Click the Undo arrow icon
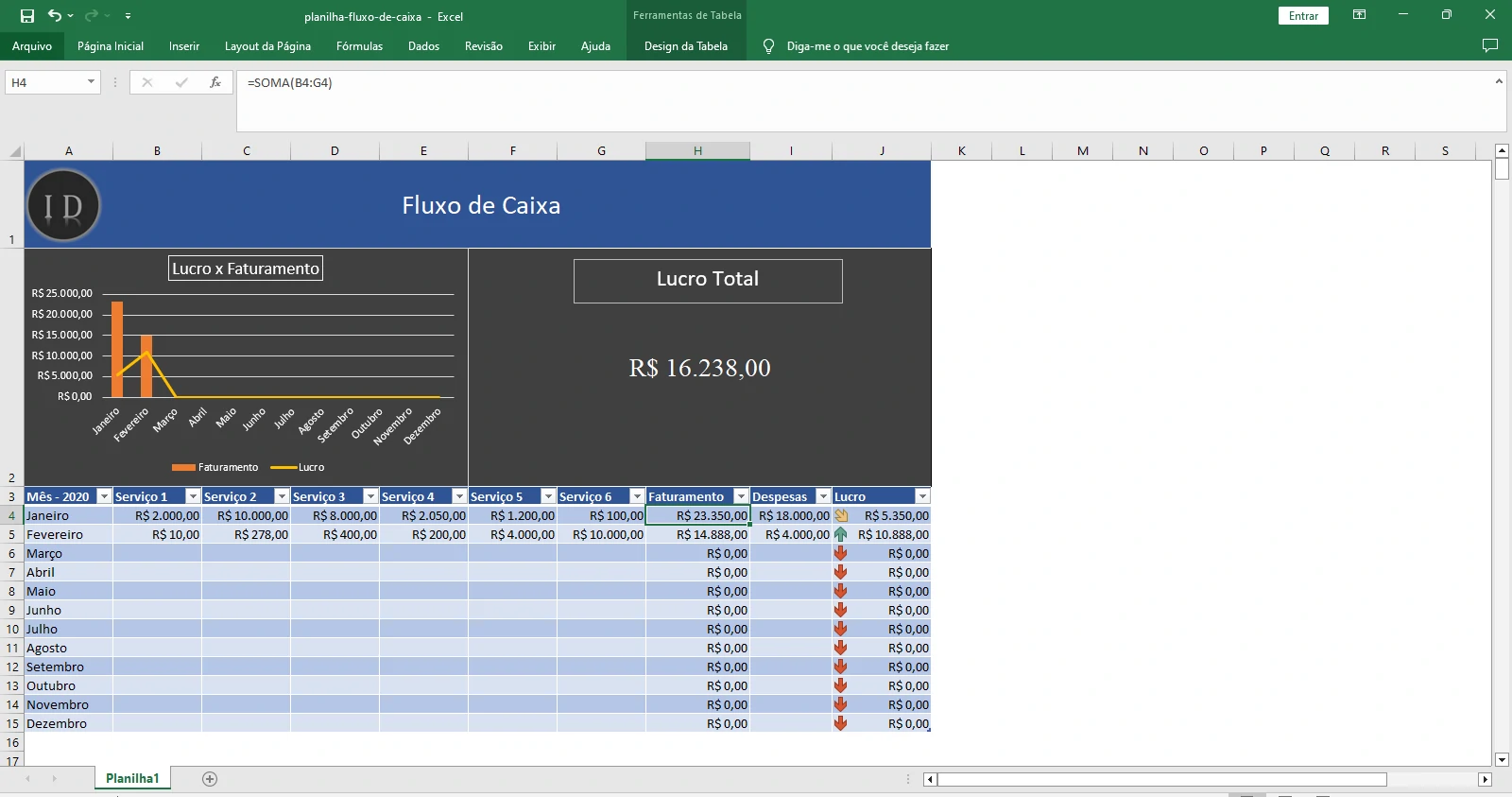 click(55, 16)
